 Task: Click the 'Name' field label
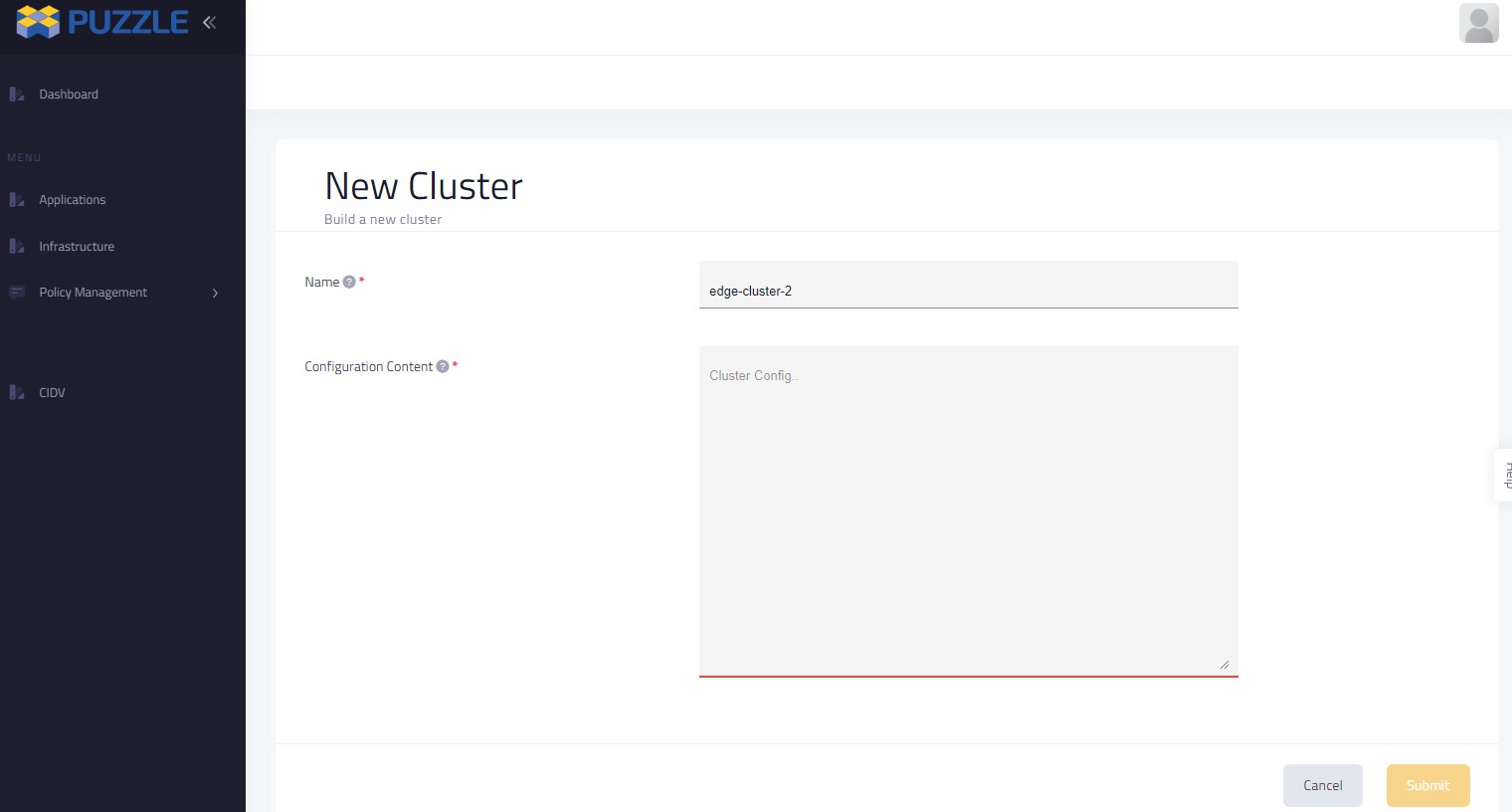(322, 283)
